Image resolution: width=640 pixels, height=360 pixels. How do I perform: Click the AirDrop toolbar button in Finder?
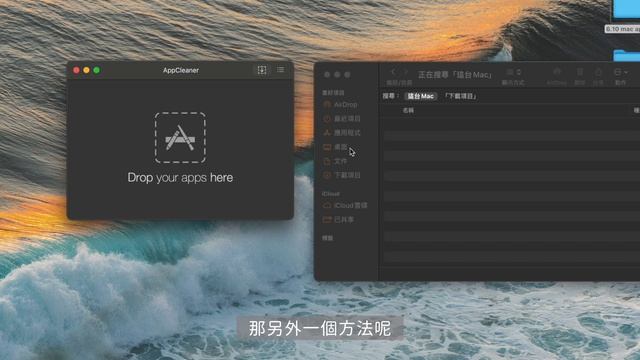(x=557, y=72)
